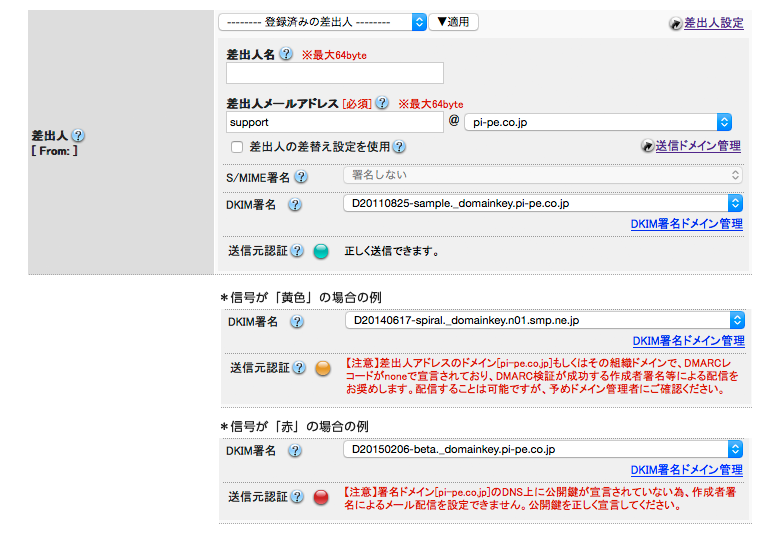Open 差出人設定 link
Image resolution: width=780 pixels, height=550 pixels.
tap(713, 23)
